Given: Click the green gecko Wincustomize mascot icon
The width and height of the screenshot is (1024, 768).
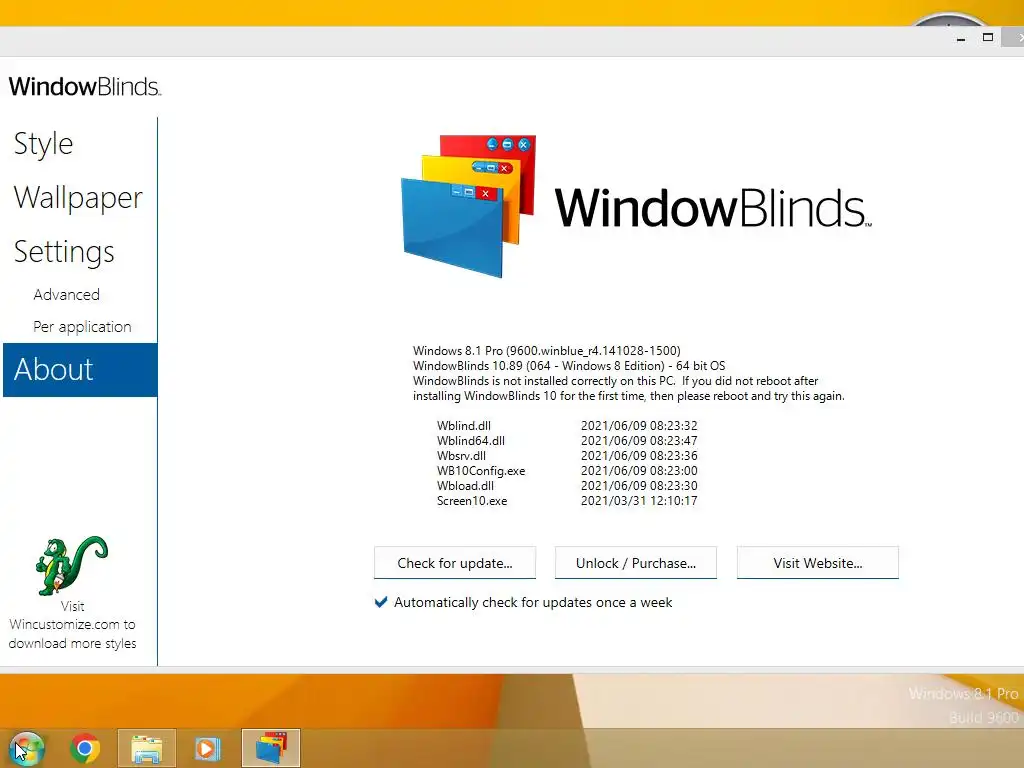Looking at the screenshot, I should pos(71,566).
